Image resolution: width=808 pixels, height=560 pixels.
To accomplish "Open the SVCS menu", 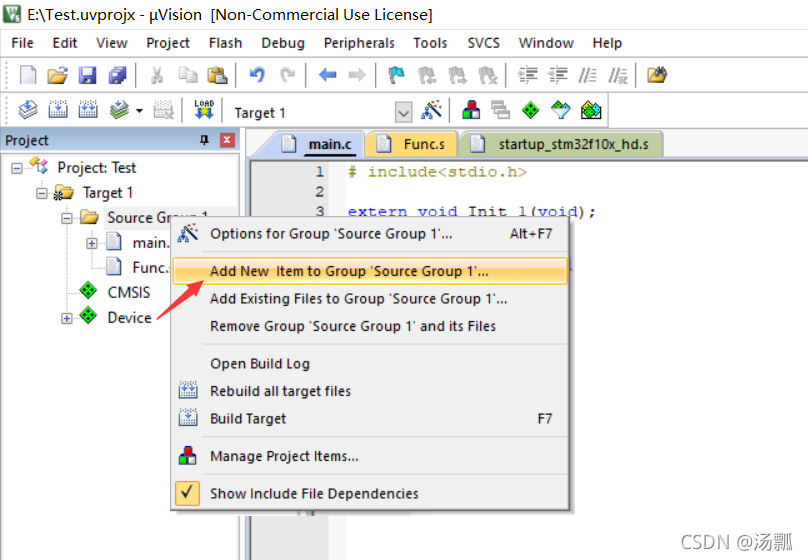I will coord(483,43).
